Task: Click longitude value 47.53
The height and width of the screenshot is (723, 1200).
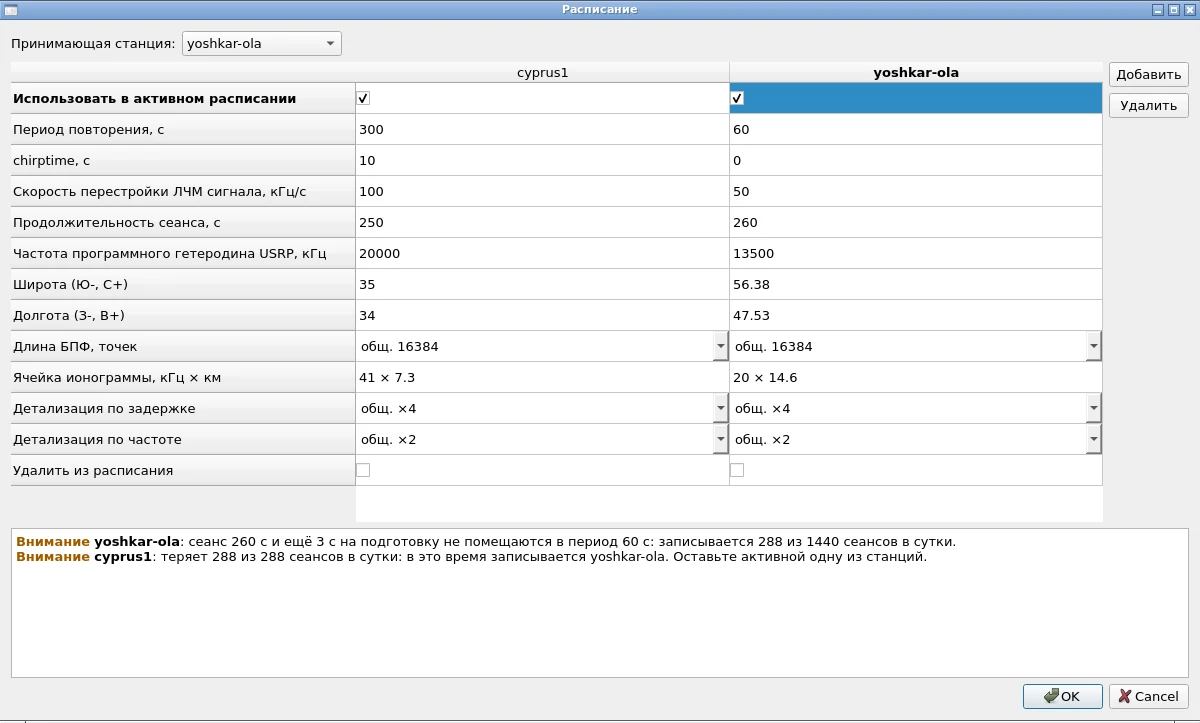Action: click(x=916, y=315)
